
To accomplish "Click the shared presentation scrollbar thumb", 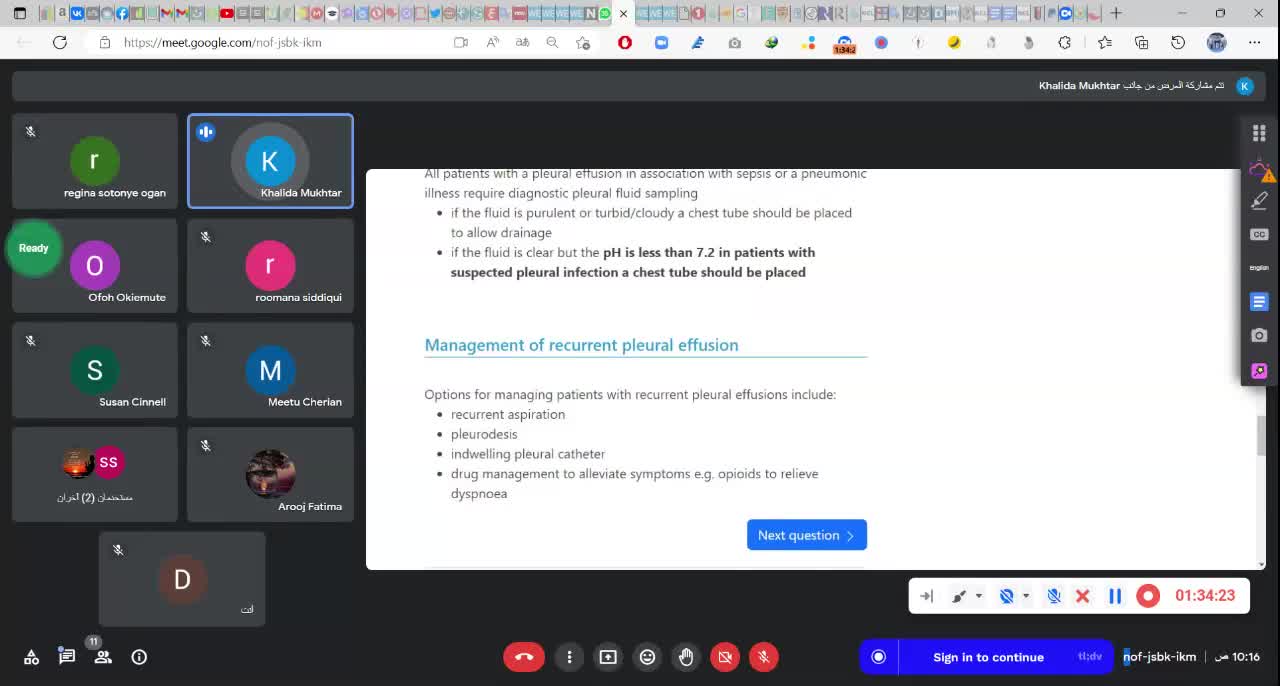I will (x=1261, y=436).
